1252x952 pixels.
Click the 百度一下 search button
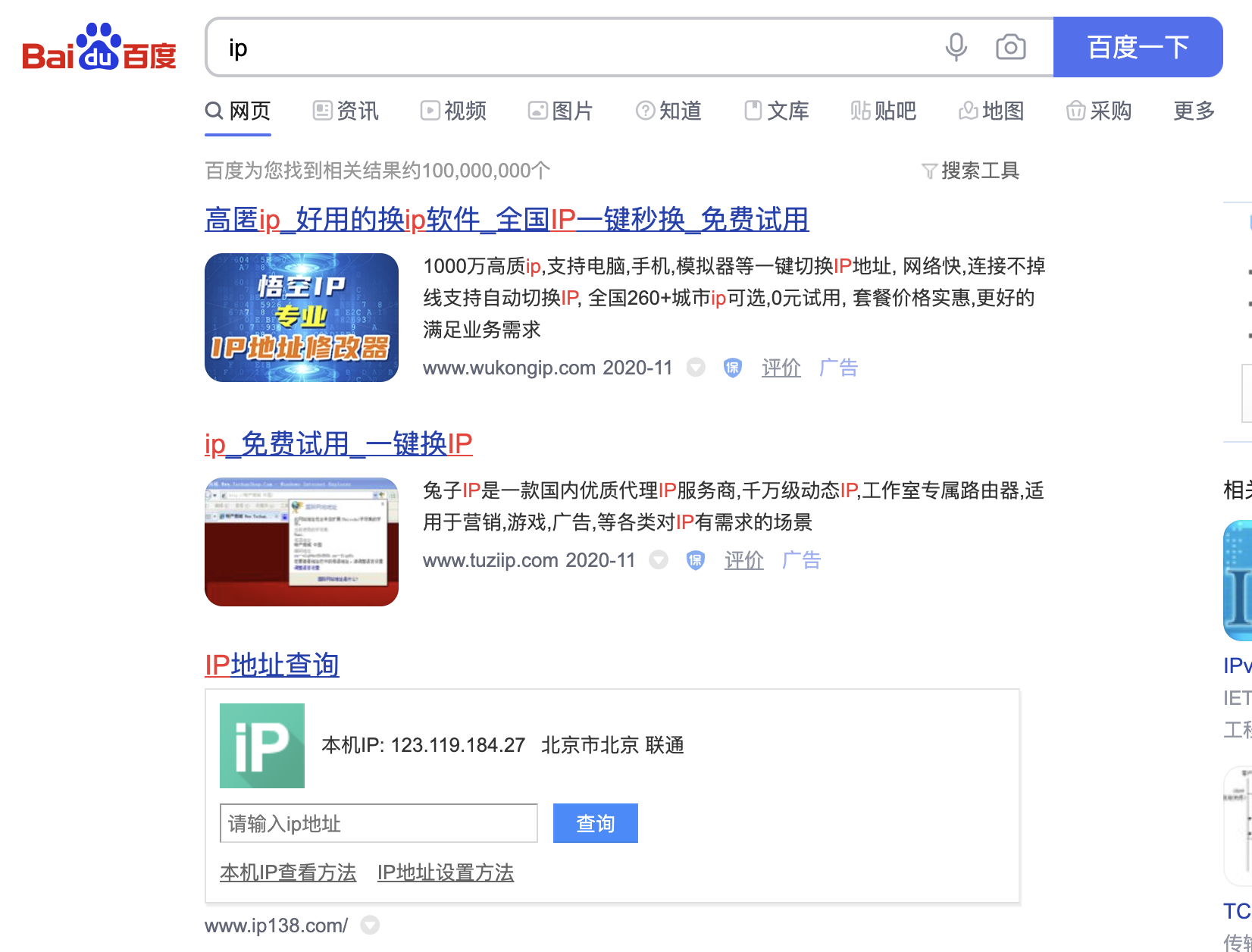click(1138, 47)
